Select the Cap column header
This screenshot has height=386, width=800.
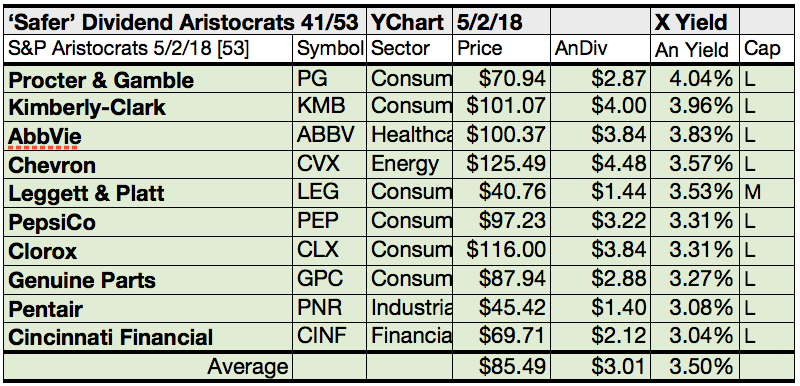pos(767,49)
